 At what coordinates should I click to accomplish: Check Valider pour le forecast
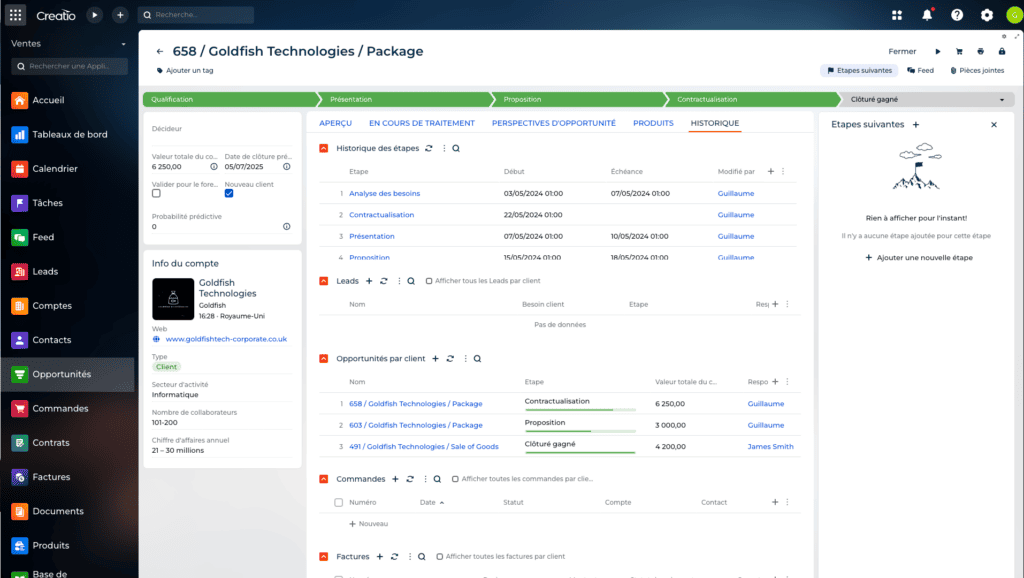pos(154,193)
